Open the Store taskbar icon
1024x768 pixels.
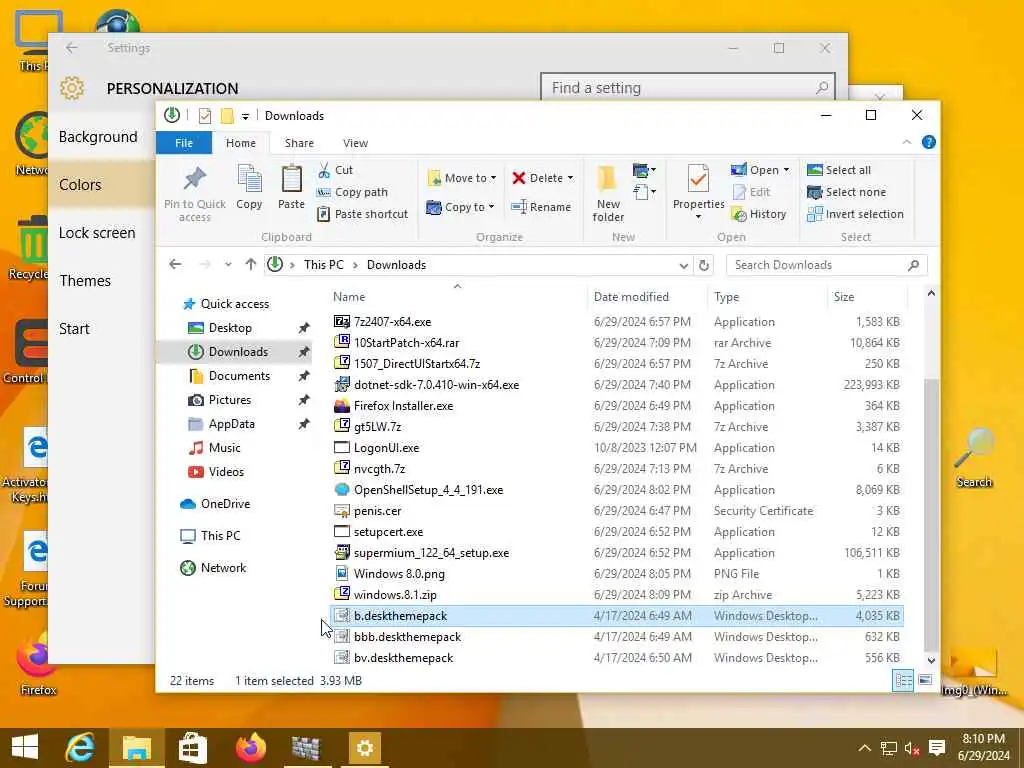pos(193,747)
